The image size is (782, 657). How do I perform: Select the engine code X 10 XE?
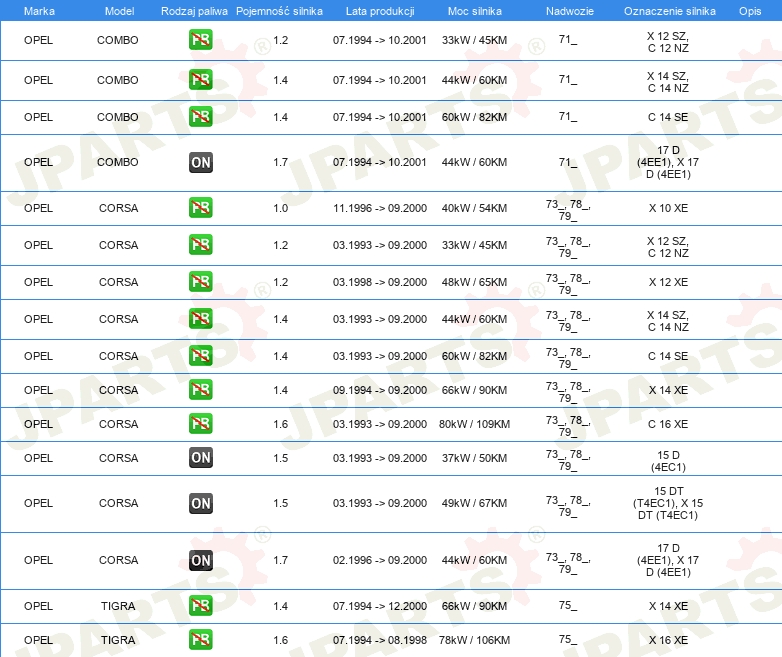(x=668, y=208)
